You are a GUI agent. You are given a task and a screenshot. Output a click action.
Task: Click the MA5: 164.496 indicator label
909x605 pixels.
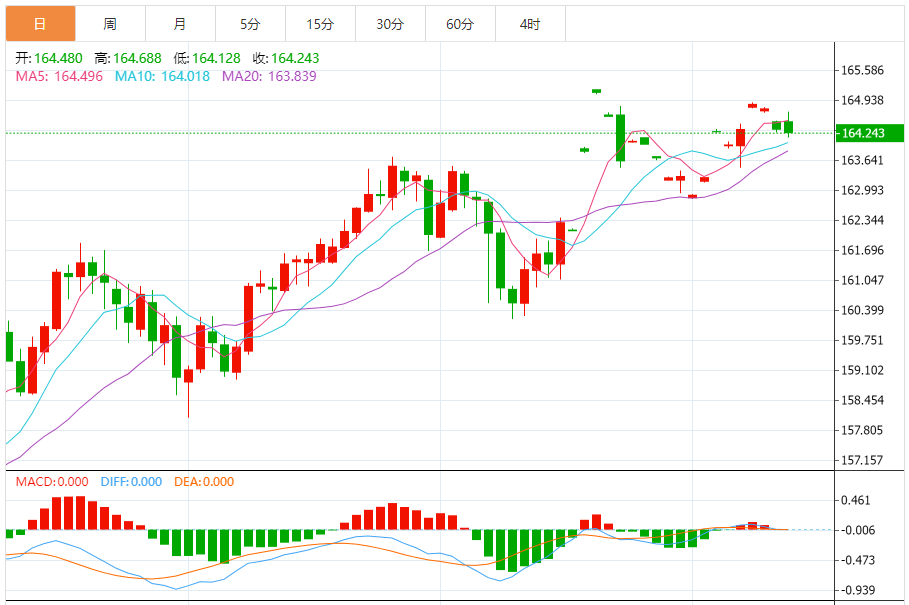(59, 76)
